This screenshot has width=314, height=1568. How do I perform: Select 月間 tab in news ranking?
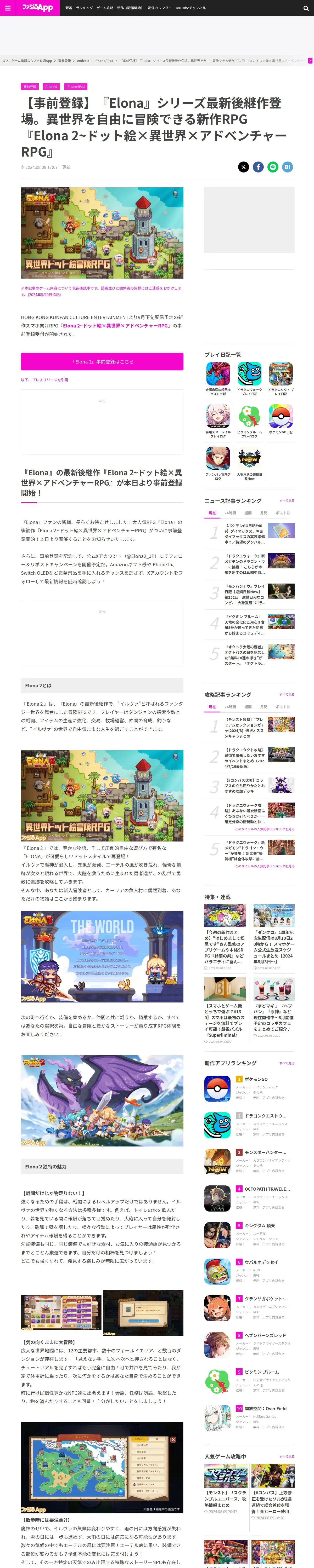tap(264, 513)
